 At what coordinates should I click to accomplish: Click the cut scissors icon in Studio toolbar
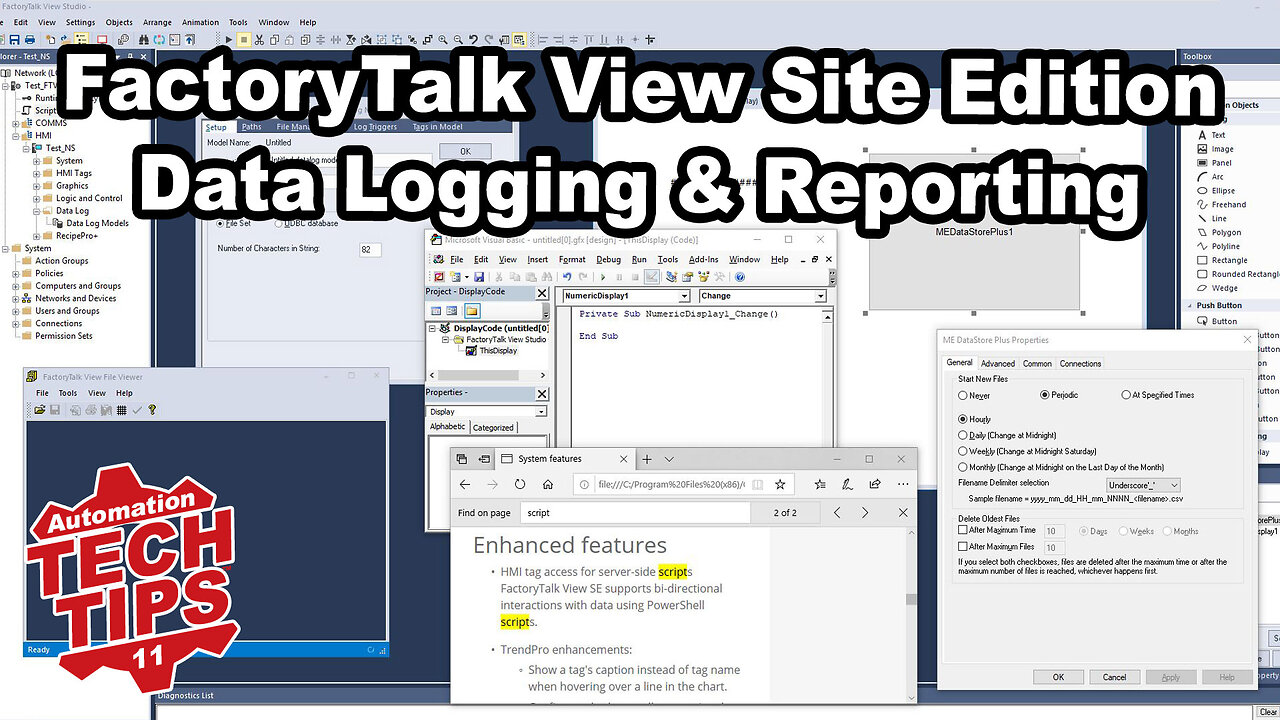(259, 40)
